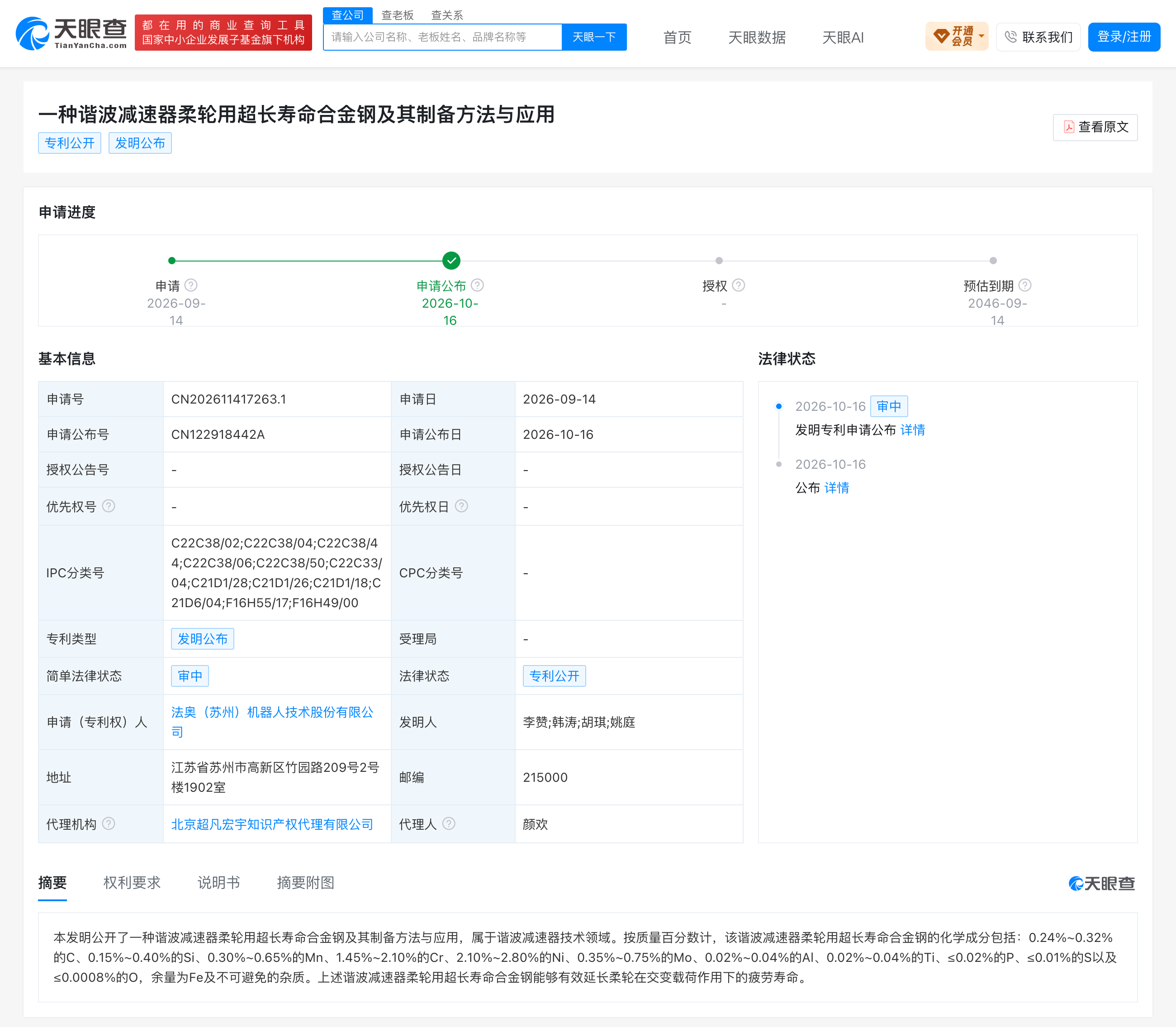Open the 天眼AI nav item

[843, 38]
